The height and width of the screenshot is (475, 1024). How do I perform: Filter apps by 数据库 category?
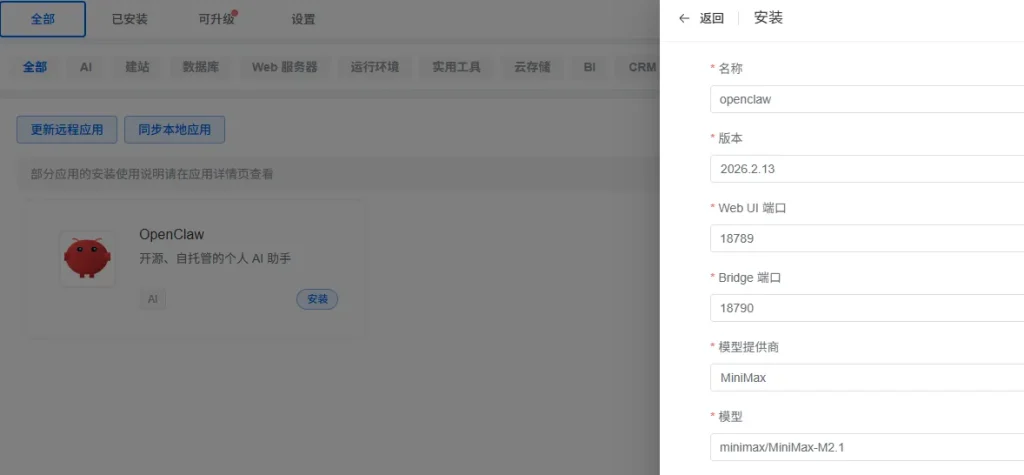click(x=200, y=67)
